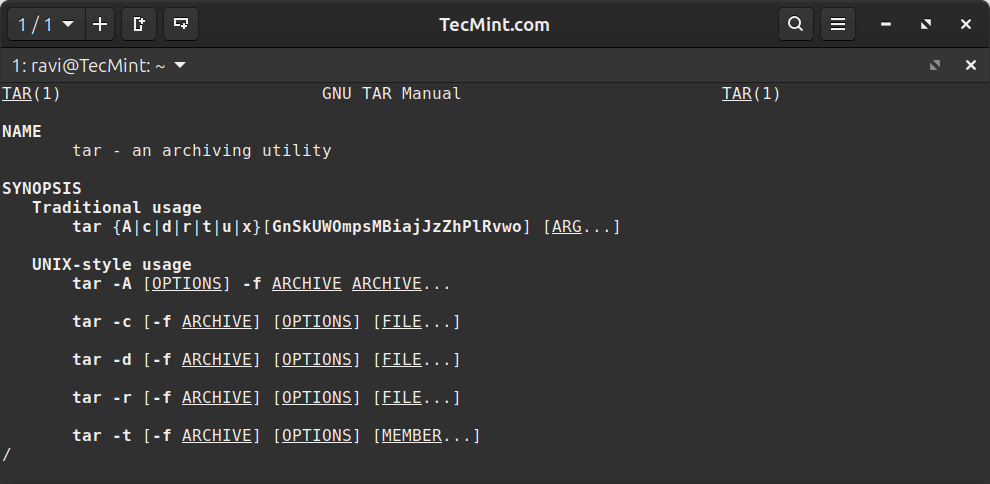The height and width of the screenshot is (484, 990).
Task: Expand the 1 / 1 tab switcher dropdown
Action: click(x=47, y=25)
